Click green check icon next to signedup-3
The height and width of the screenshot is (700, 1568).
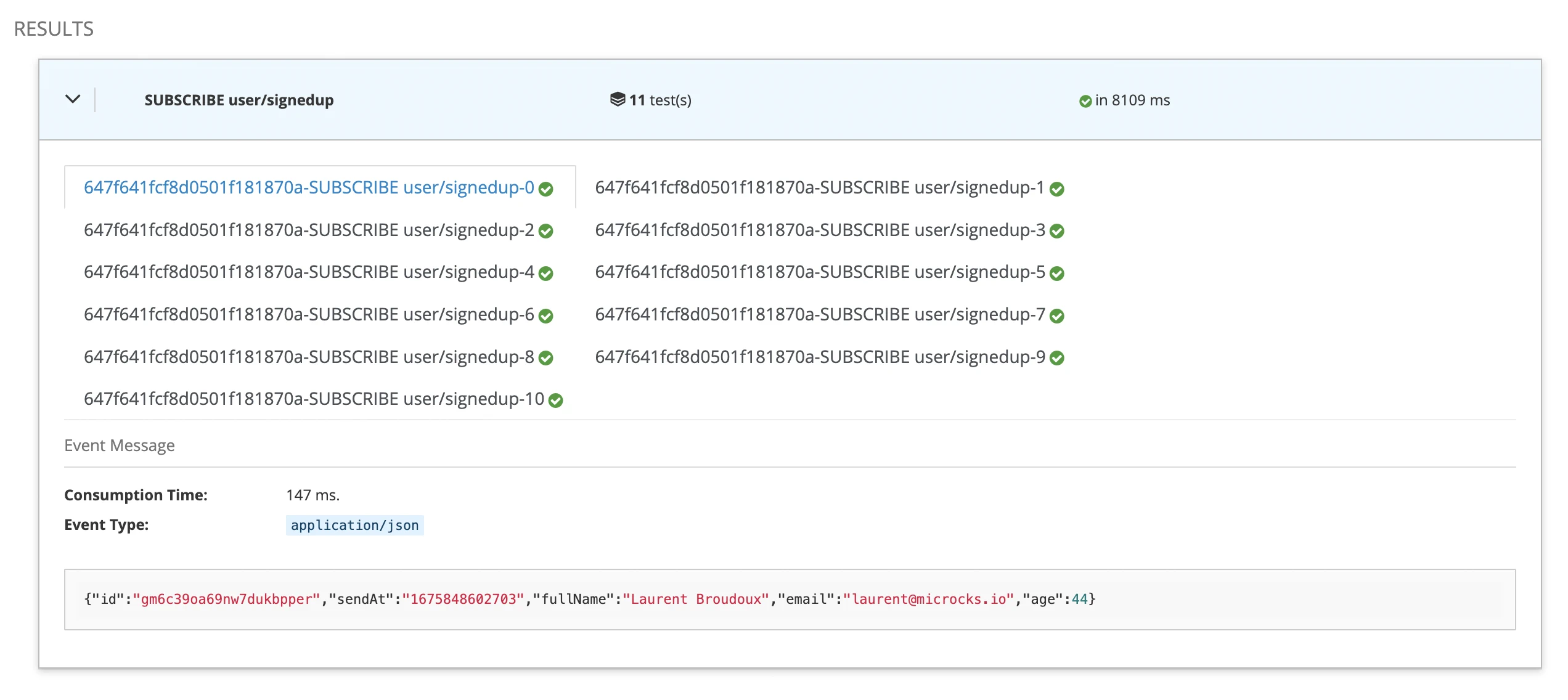(x=1056, y=231)
